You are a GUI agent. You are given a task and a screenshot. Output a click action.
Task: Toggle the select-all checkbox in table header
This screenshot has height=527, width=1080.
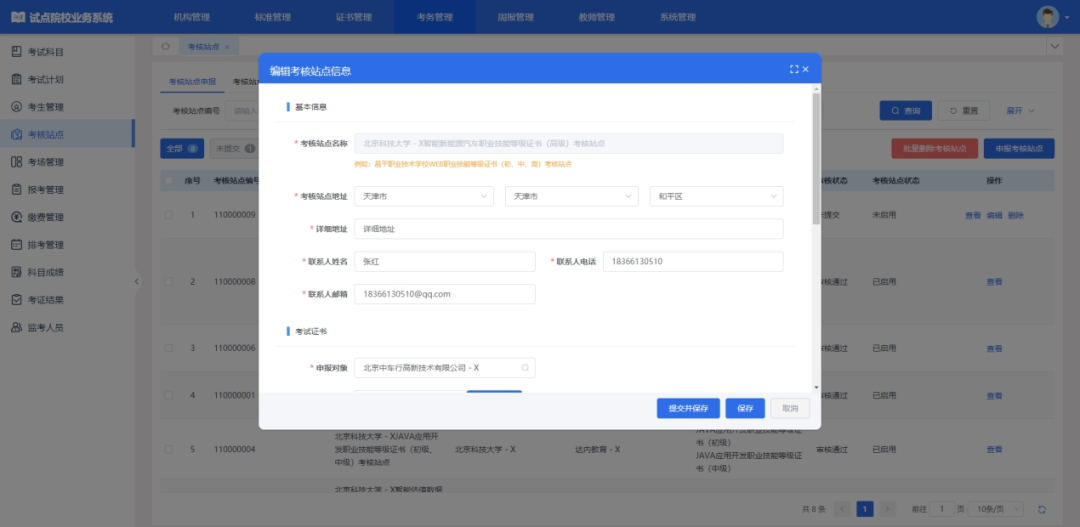(x=169, y=180)
